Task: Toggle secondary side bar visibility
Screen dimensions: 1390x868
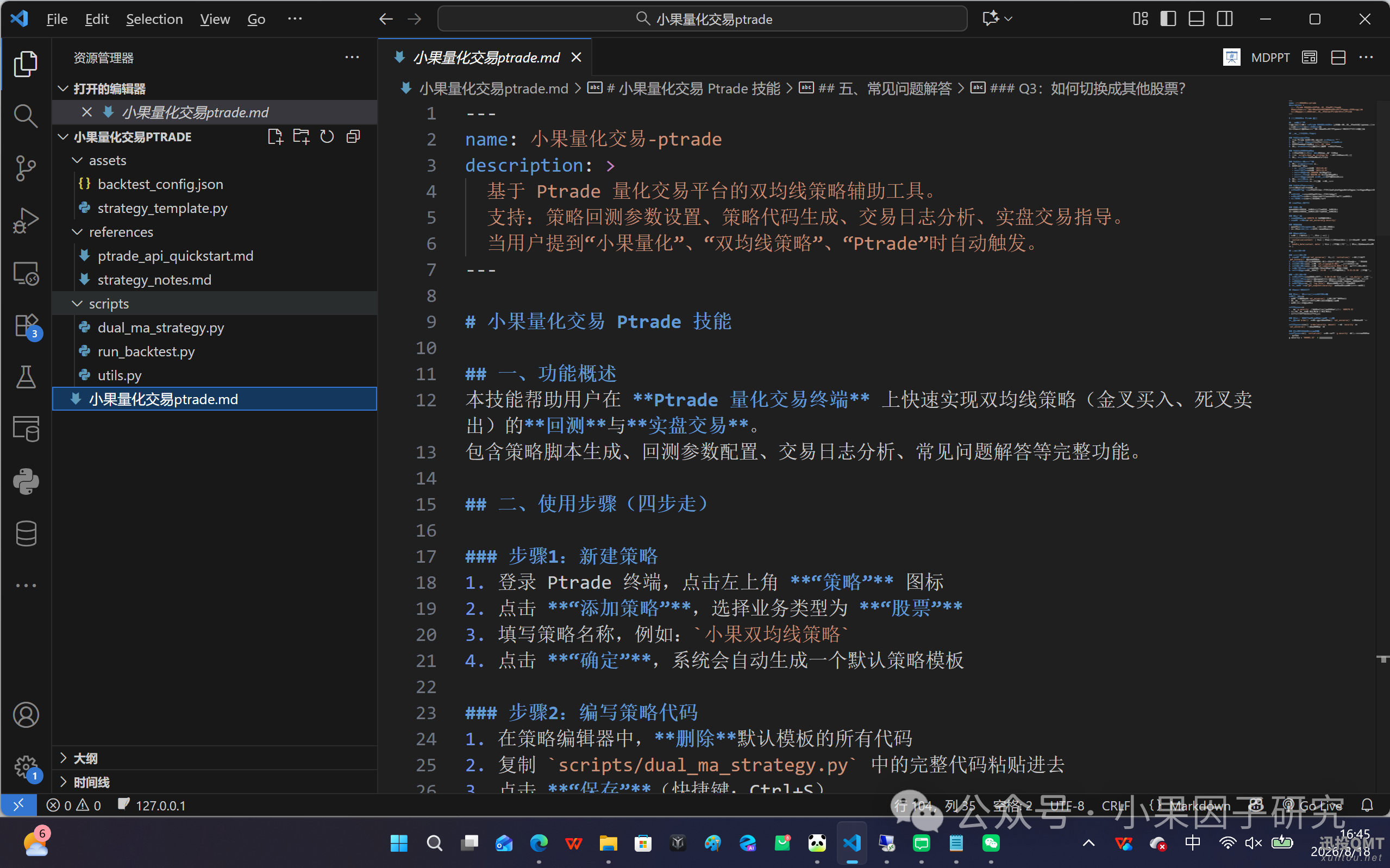Action: point(1225,19)
